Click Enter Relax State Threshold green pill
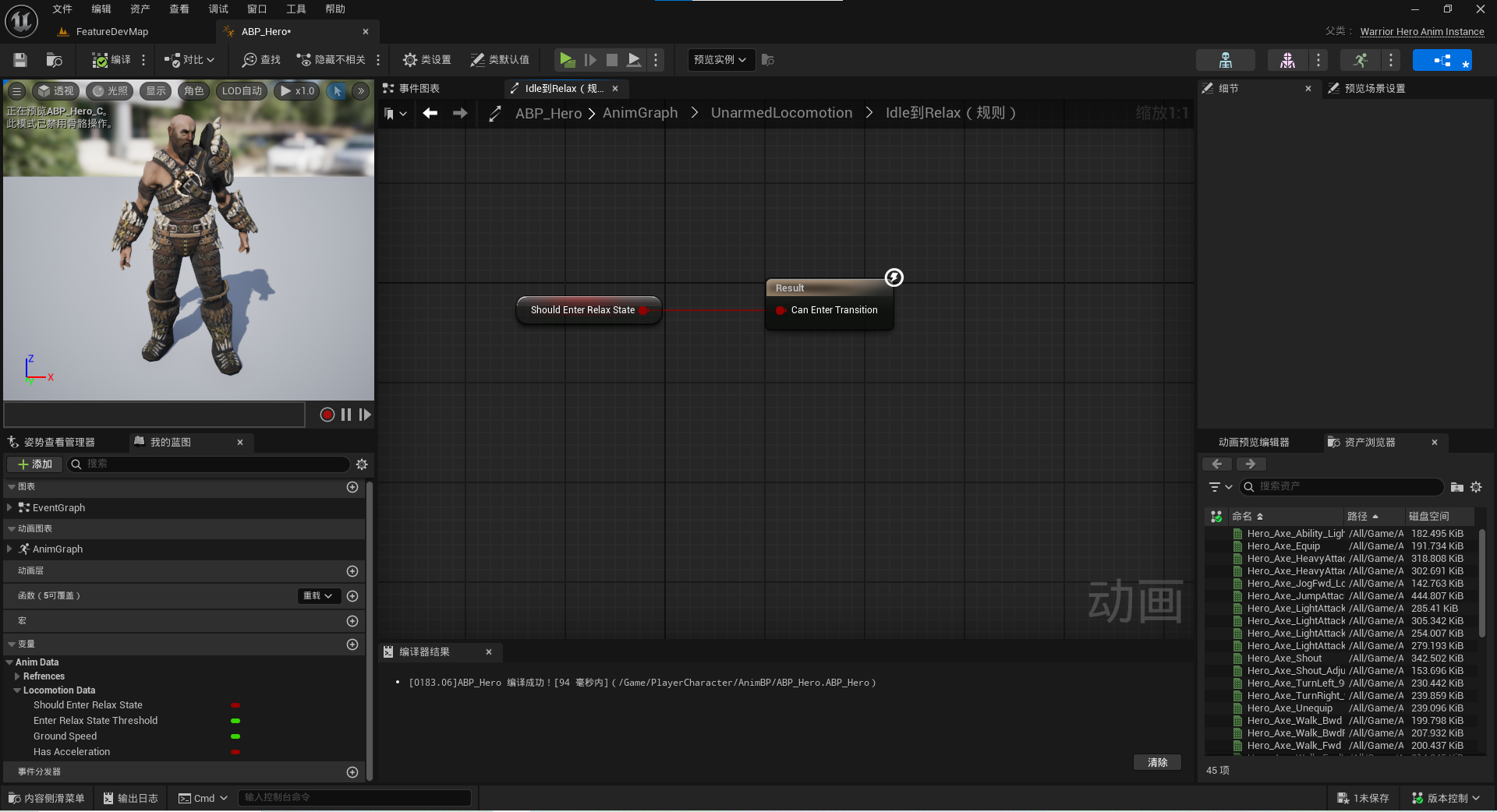The width and height of the screenshot is (1497, 812). pyautogui.click(x=235, y=721)
